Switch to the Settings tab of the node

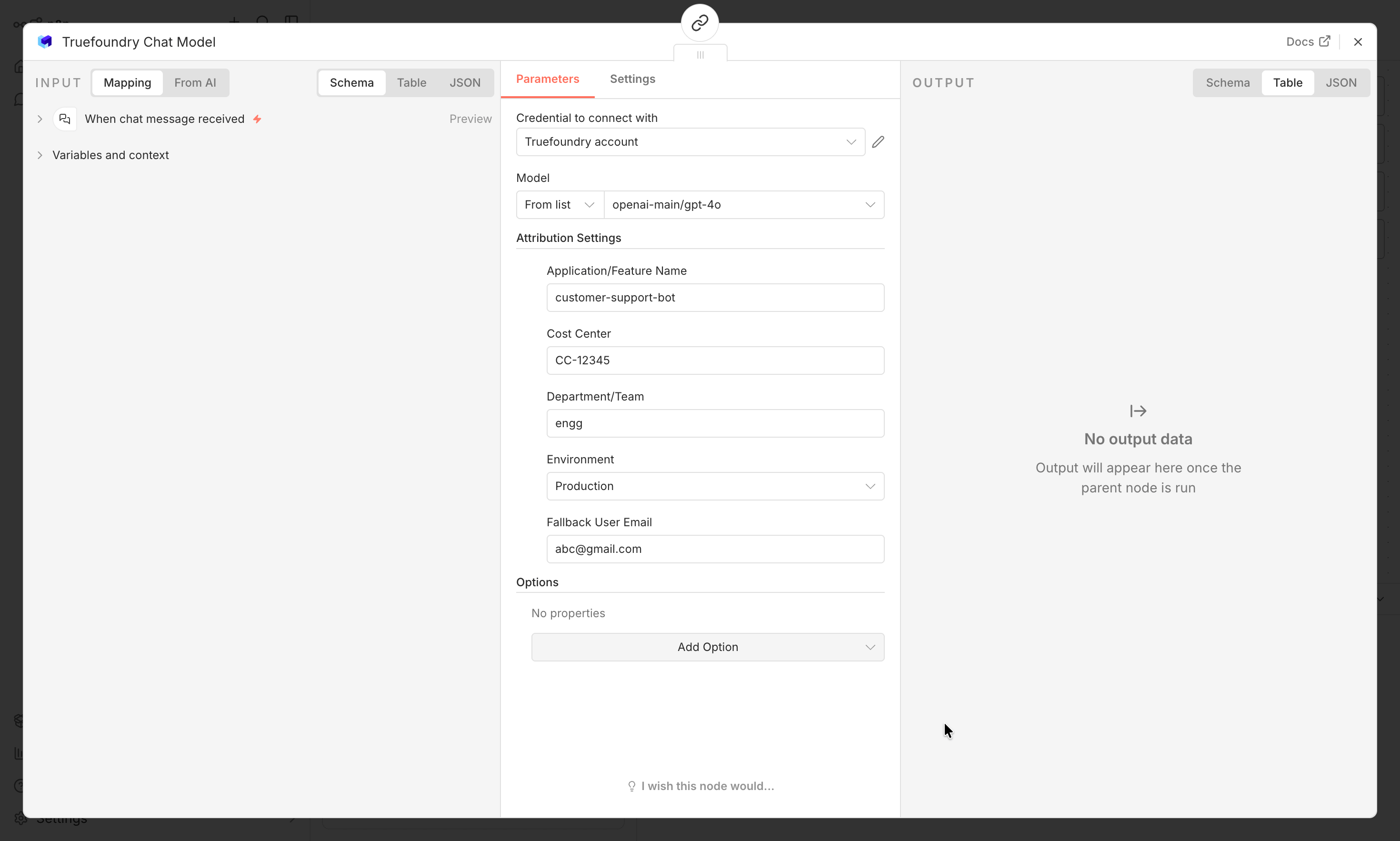632,79
